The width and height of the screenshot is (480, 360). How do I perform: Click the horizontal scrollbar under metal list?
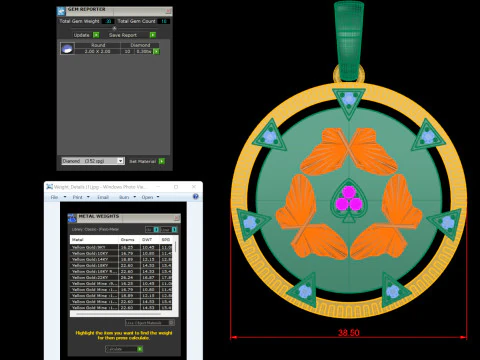(x=118, y=313)
